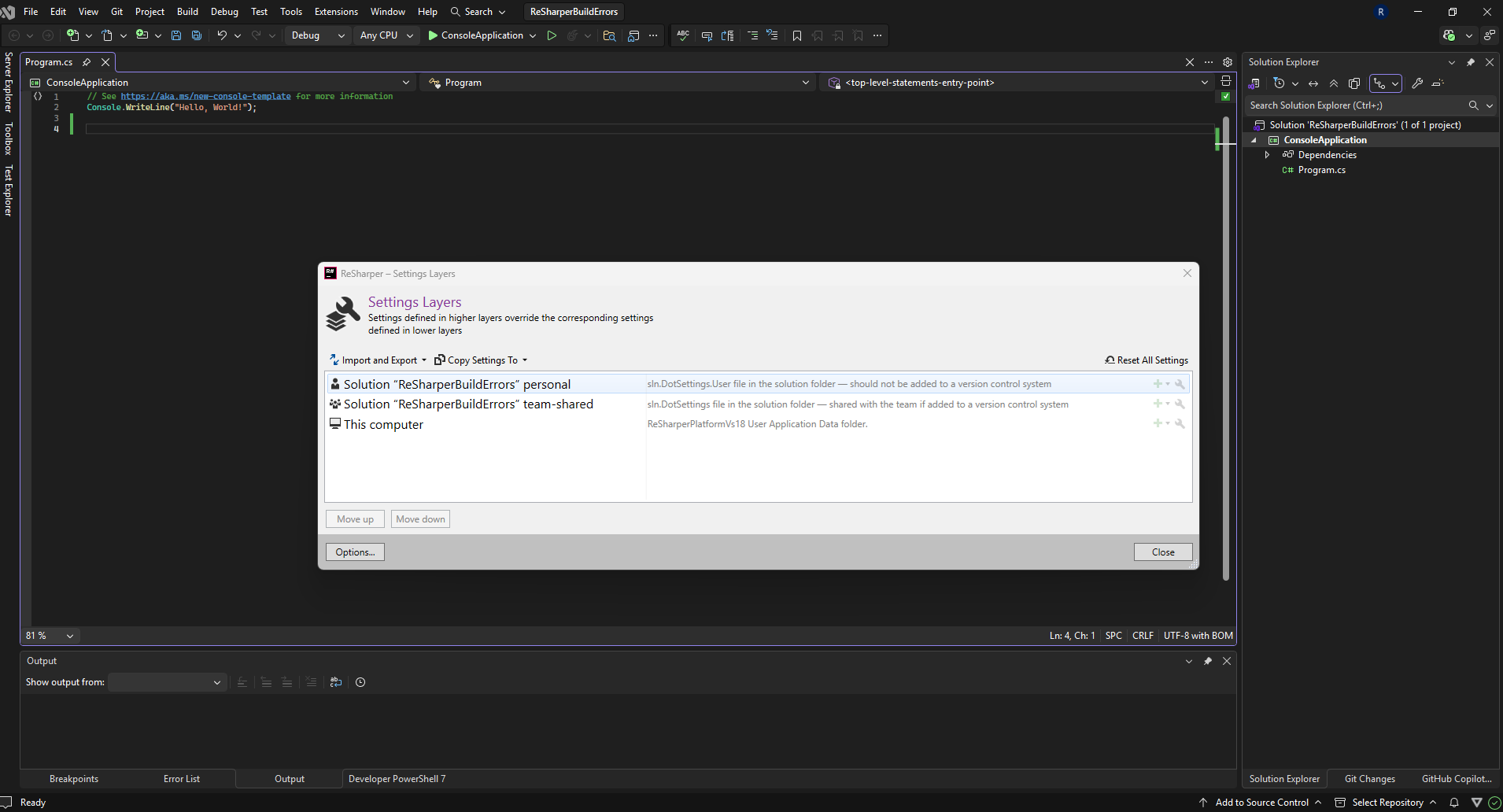Open Find in Files from the toolbar
The image size is (1503, 812).
(x=610, y=35)
